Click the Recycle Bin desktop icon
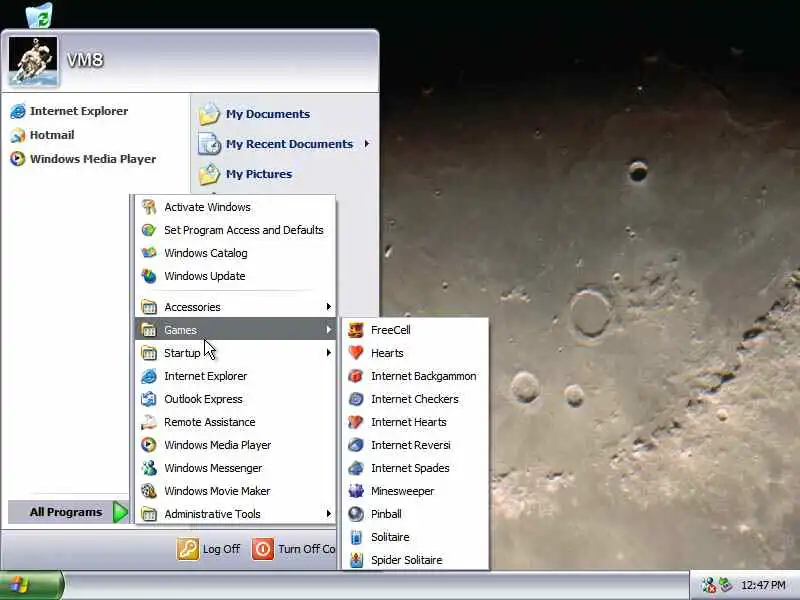 tap(39, 14)
